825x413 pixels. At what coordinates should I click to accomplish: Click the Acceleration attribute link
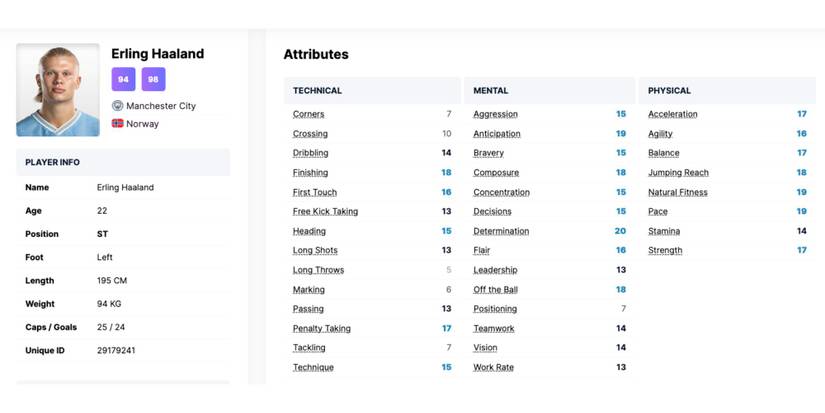pyautogui.click(x=673, y=114)
